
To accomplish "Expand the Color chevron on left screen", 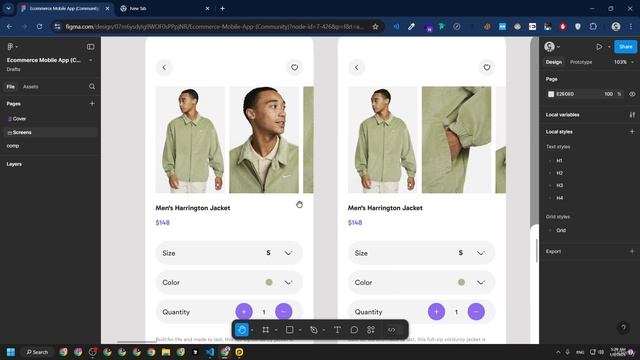I will point(288,282).
